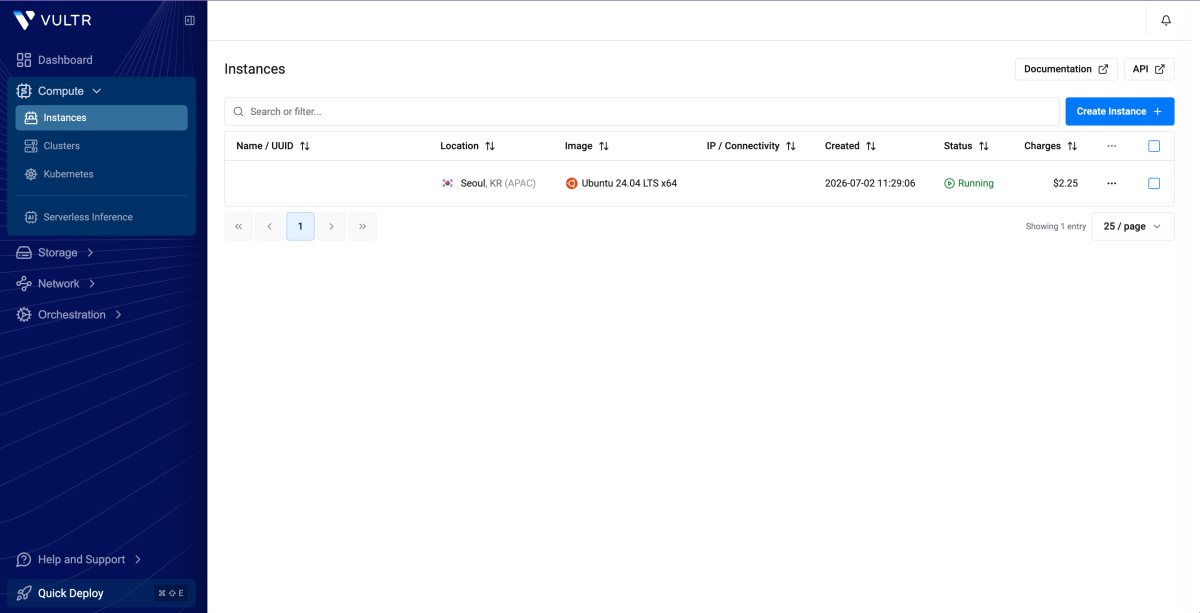
Task: Sort by Created arrows
Action: (871, 146)
